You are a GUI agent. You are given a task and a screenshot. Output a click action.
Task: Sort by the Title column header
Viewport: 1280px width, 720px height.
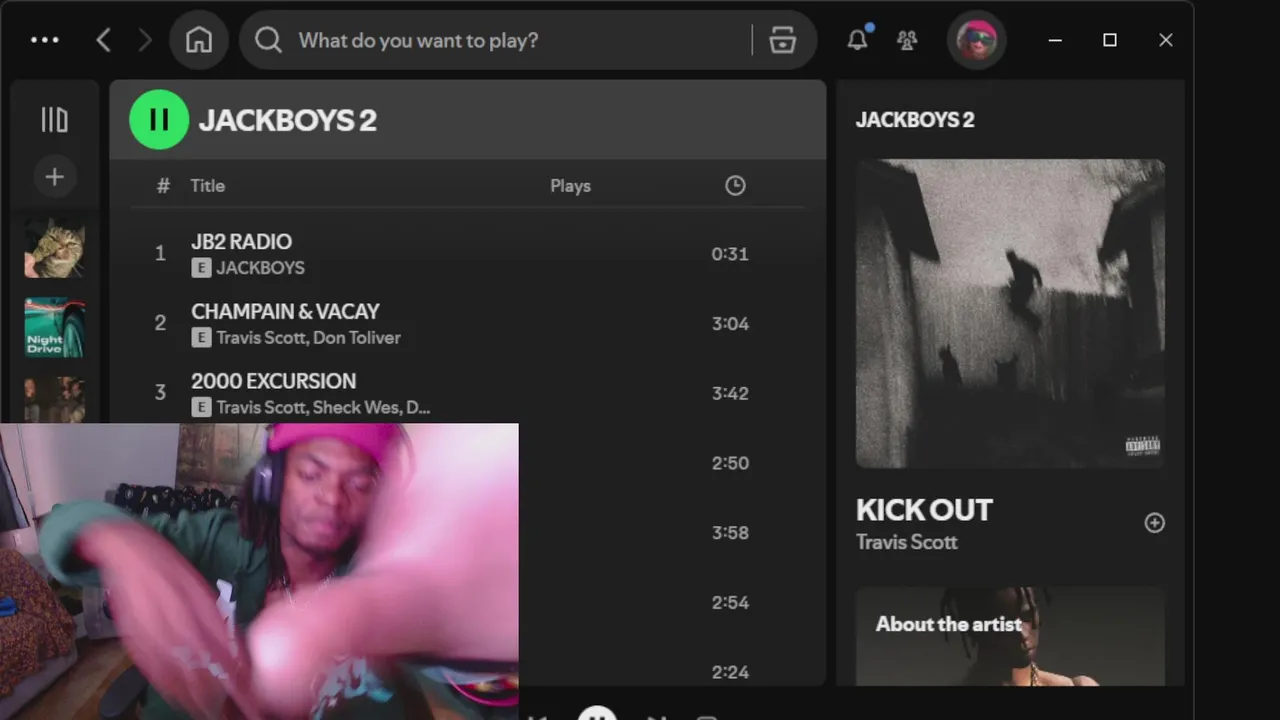pos(208,186)
